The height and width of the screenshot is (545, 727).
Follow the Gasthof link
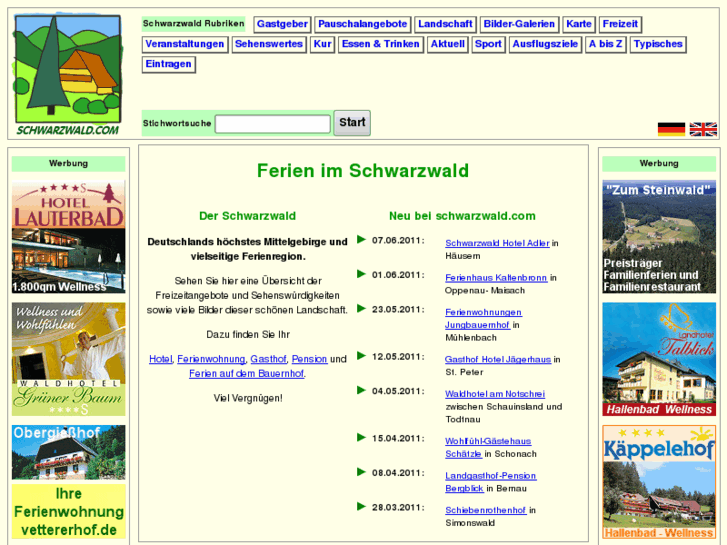point(268,359)
